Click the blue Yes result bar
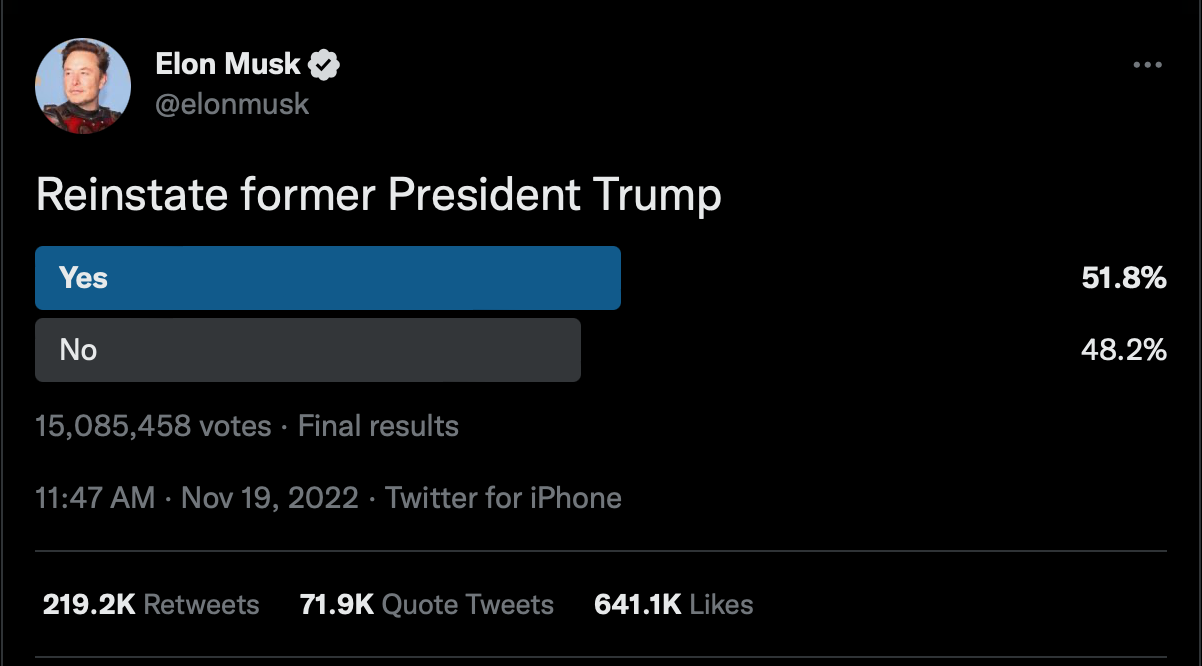This screenshot has width=1202, height=666. click(328, 278)
